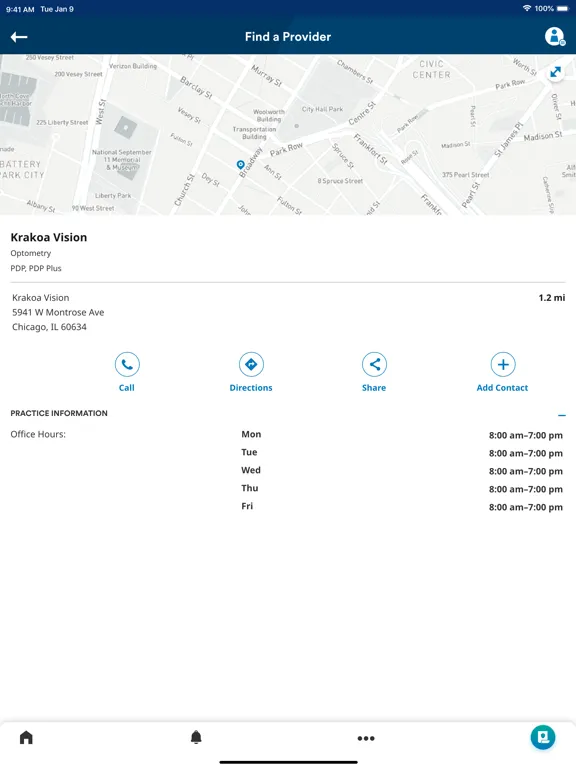Screen dimensions: 576x768
Task: Click the Call label
Action: [x=126, y=387]
